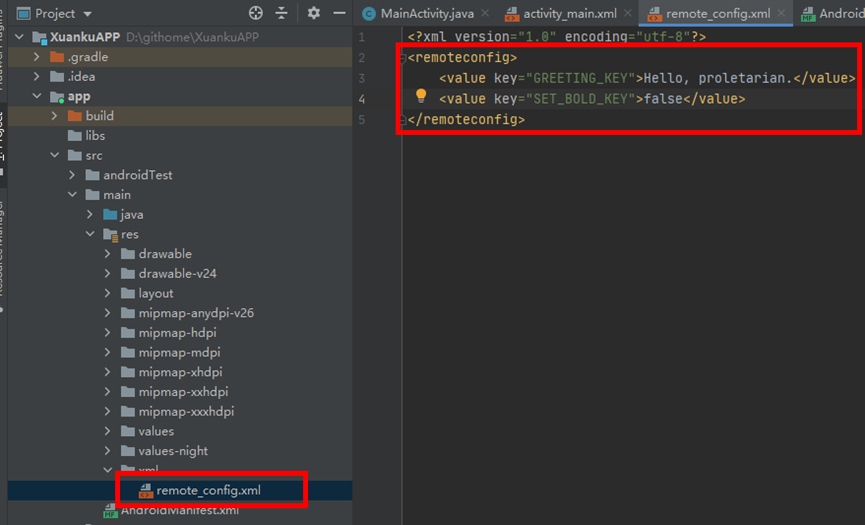Click the collapse all icon in Project panel
The height and width of the screenshot is (525, 865).
(x=282, y=13)
